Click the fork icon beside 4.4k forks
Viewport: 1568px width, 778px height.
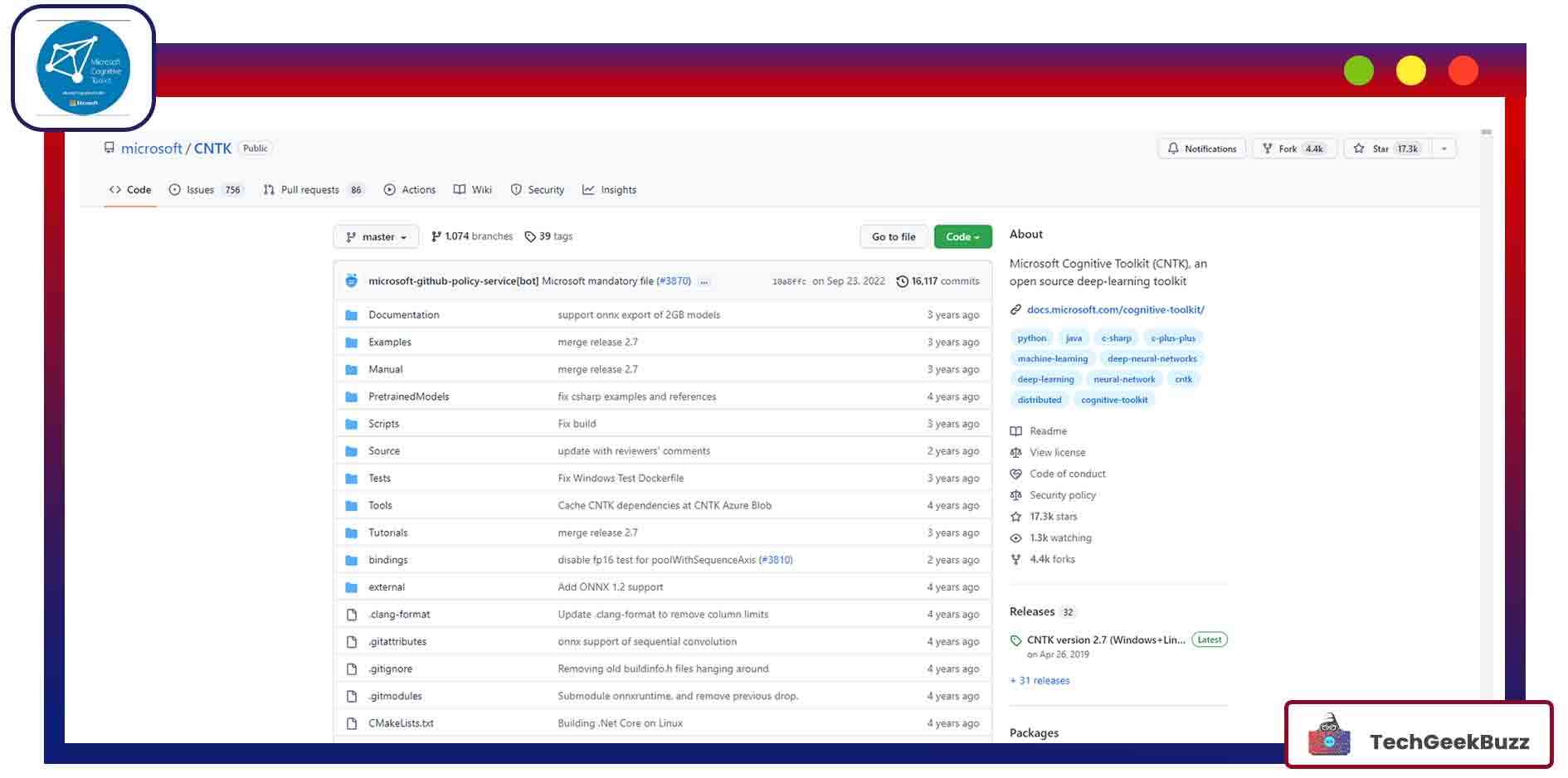point(1015,559)
